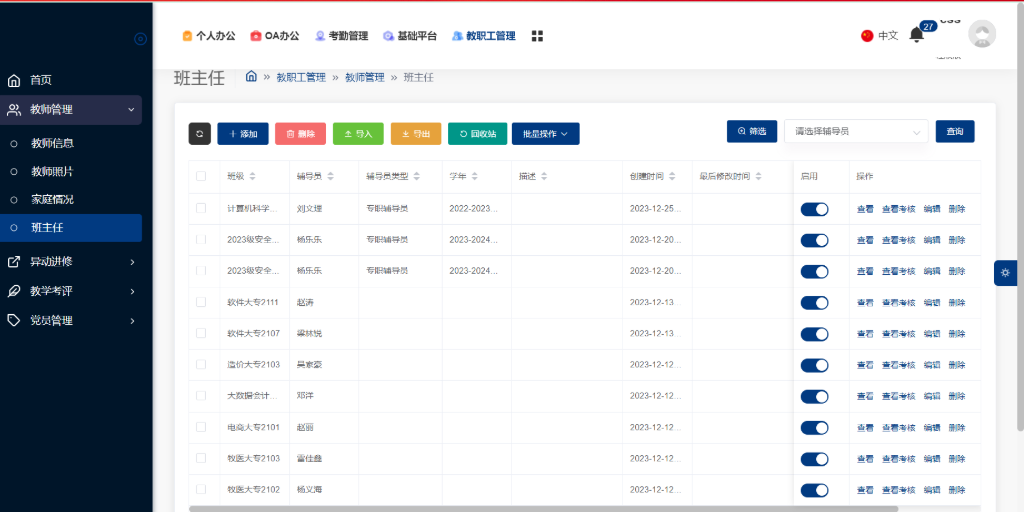
Task: Click the 党员管理 tag icon
Action: pos(14,321)
